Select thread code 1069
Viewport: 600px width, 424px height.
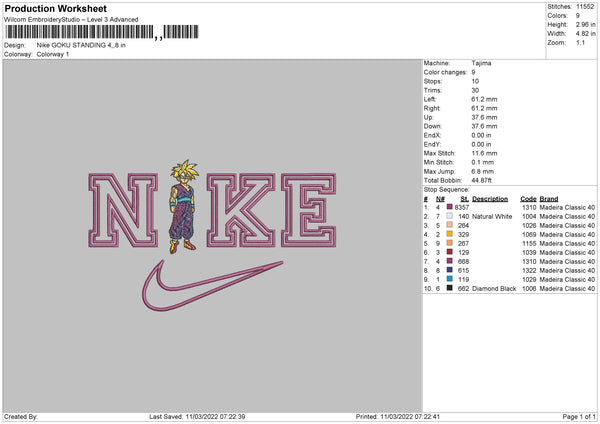[530, 234]
